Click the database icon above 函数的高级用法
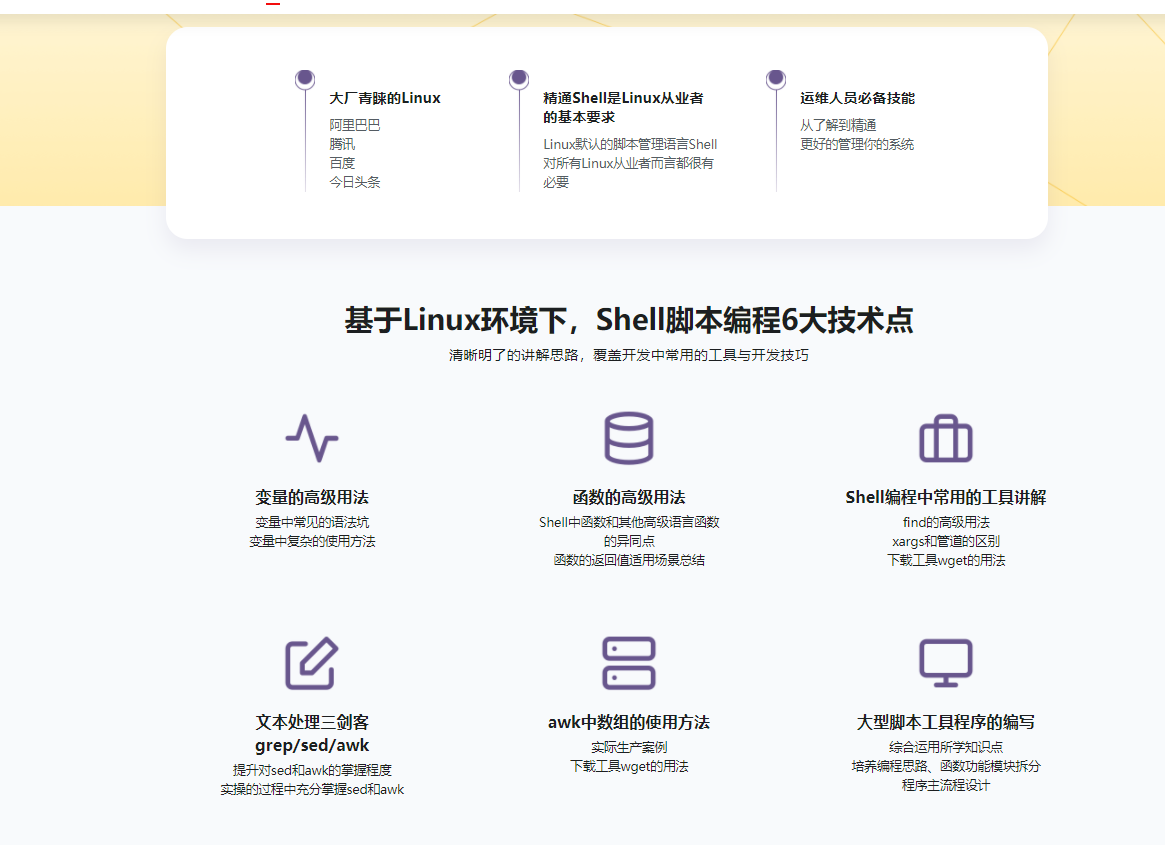Viewport: 1165px width, 845px height. (630, 438)
